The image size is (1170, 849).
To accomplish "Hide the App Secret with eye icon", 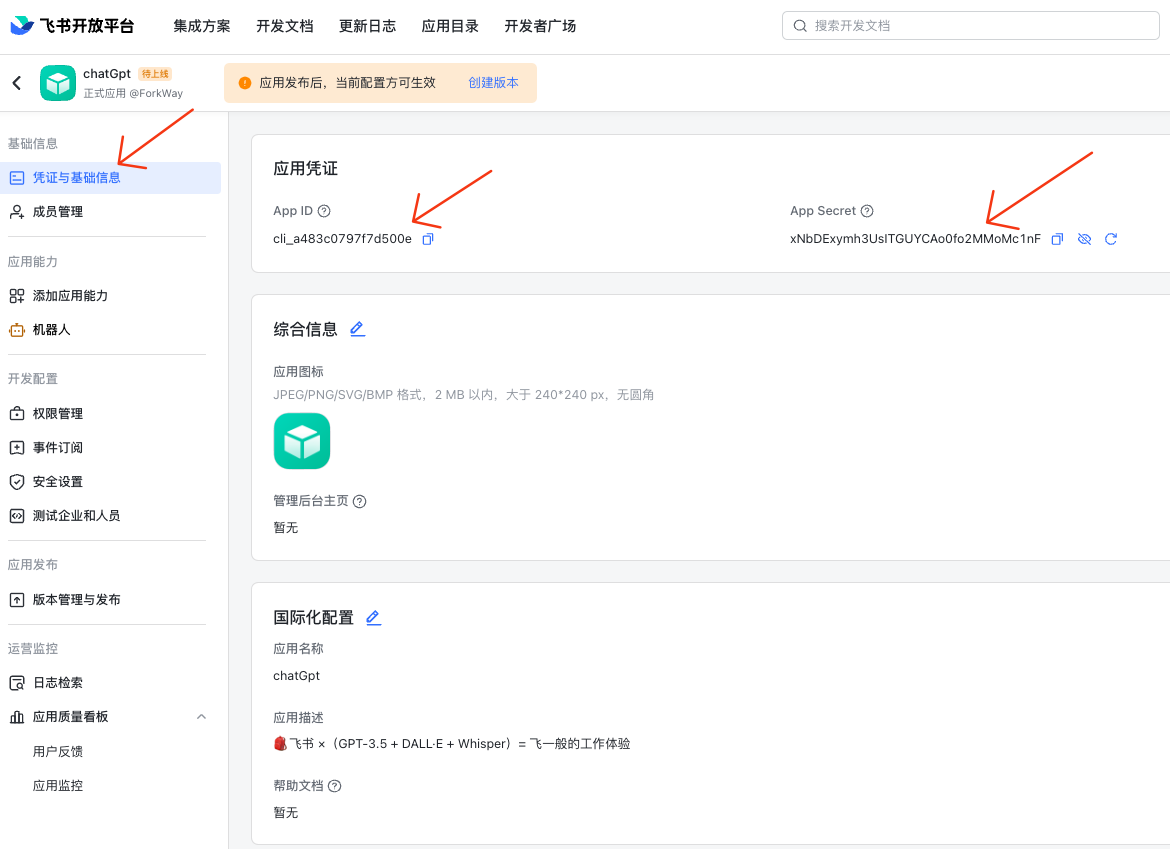I will 1084,239.
